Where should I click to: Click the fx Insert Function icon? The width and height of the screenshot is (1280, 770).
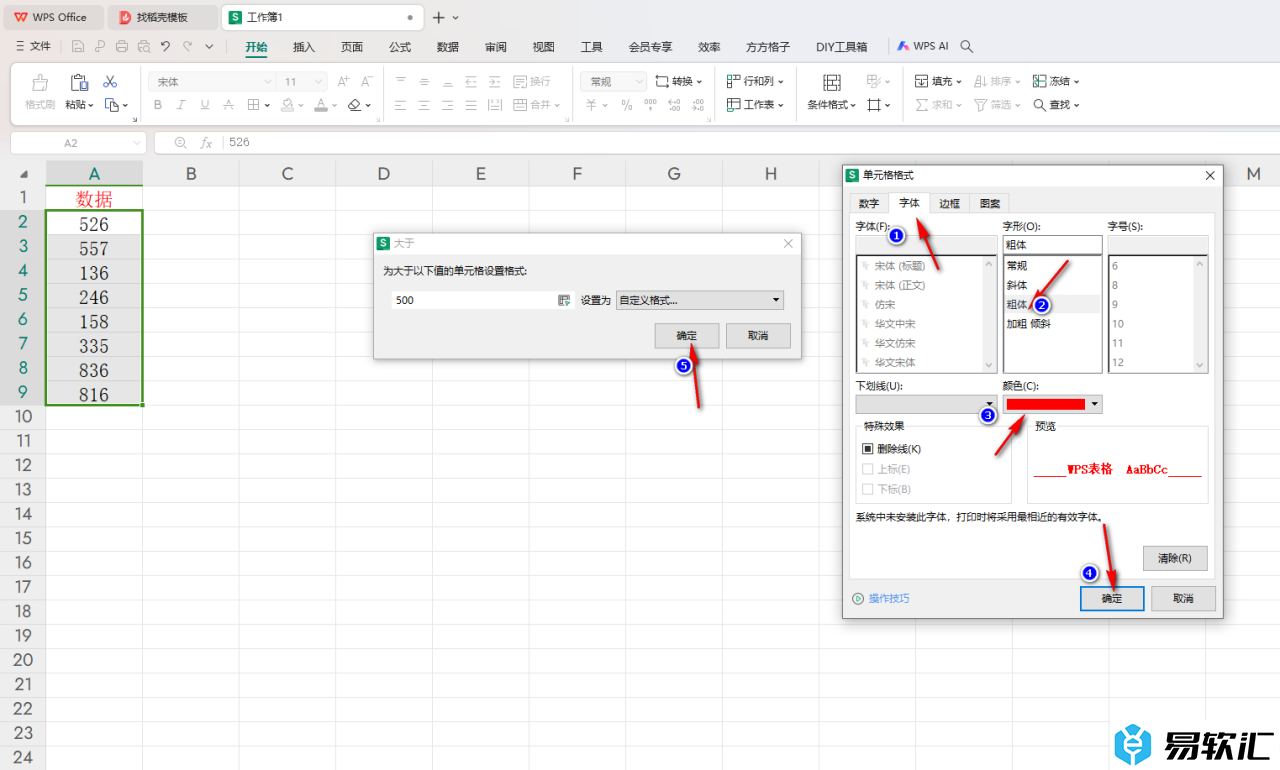pos(206,143)
